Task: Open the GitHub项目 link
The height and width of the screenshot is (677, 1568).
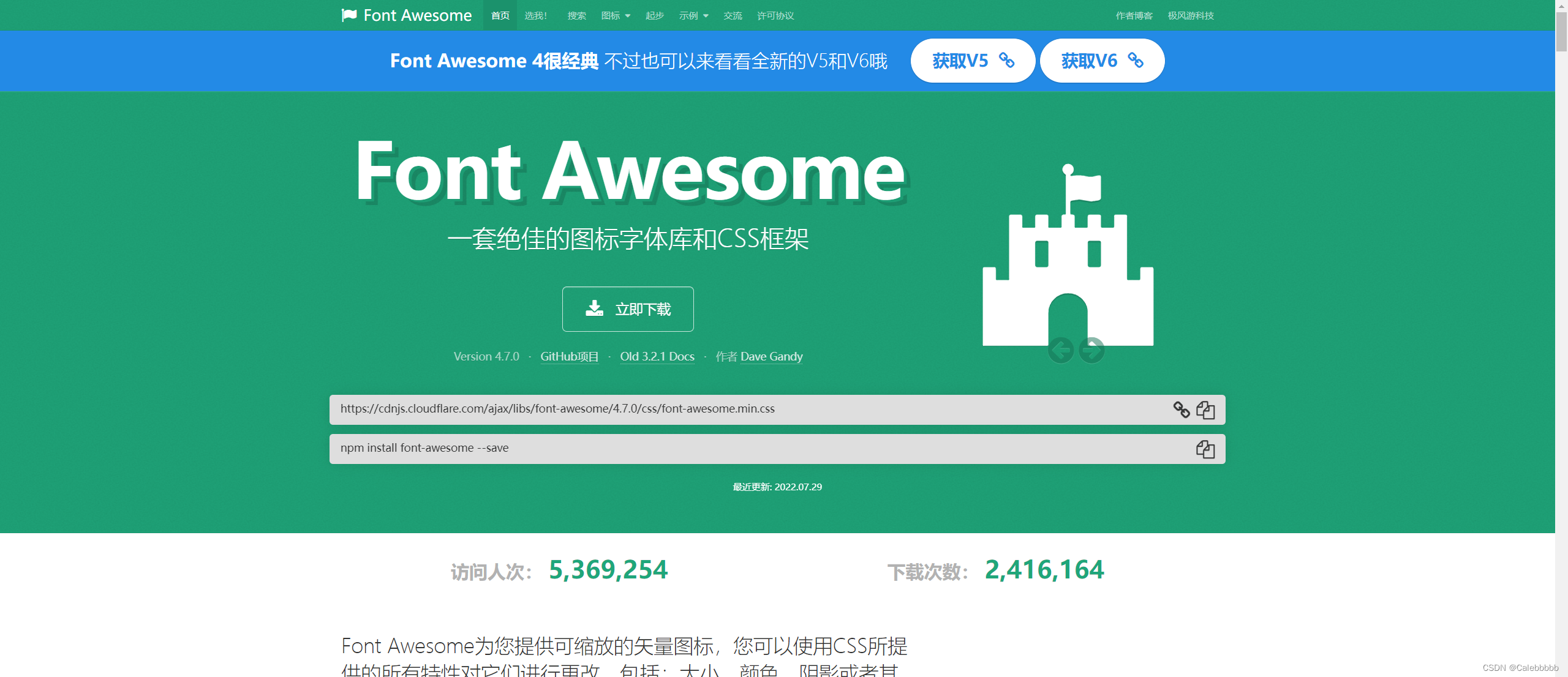Action: click(569, 356)
